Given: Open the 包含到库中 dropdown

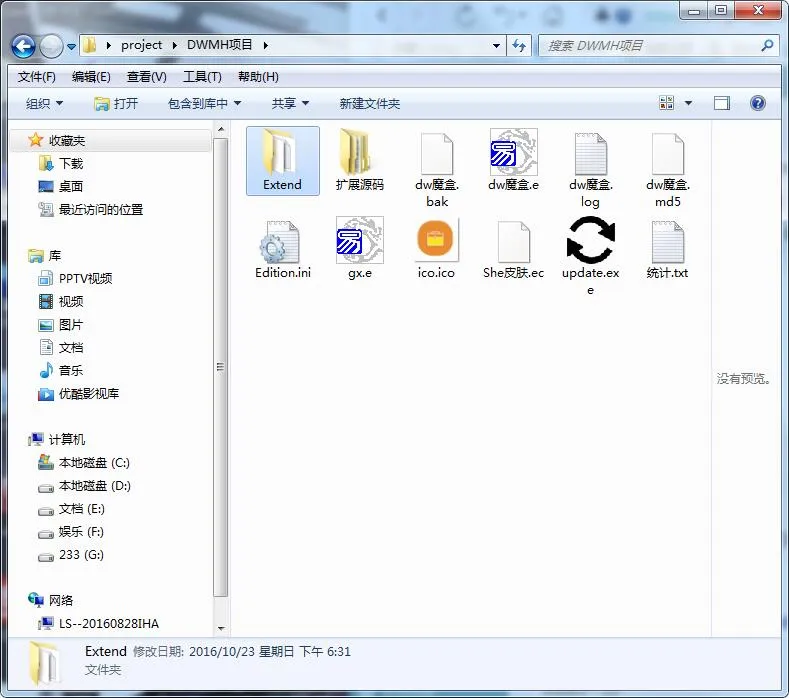Looking at the screenshot, I should tap(204, 104).
